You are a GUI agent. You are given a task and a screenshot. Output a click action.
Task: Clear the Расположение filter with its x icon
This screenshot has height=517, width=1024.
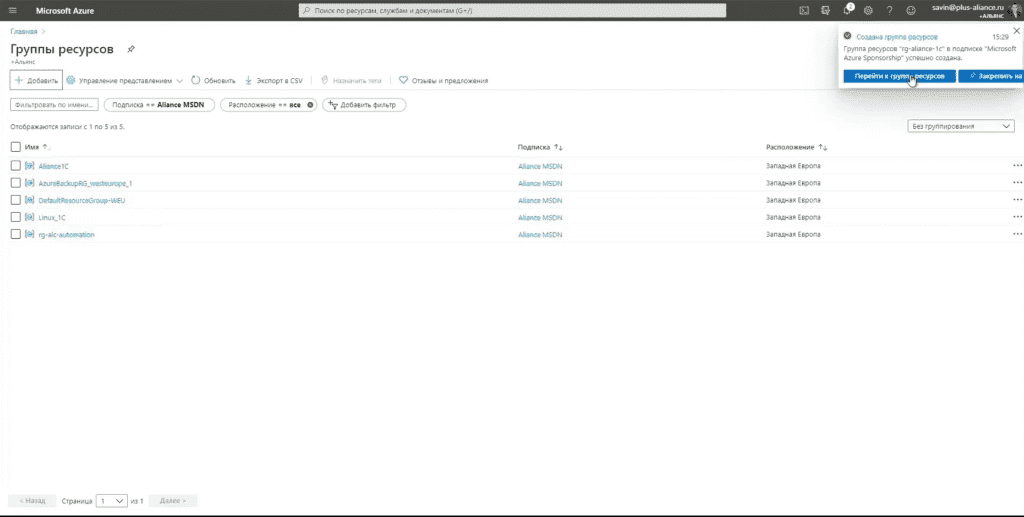310,104
